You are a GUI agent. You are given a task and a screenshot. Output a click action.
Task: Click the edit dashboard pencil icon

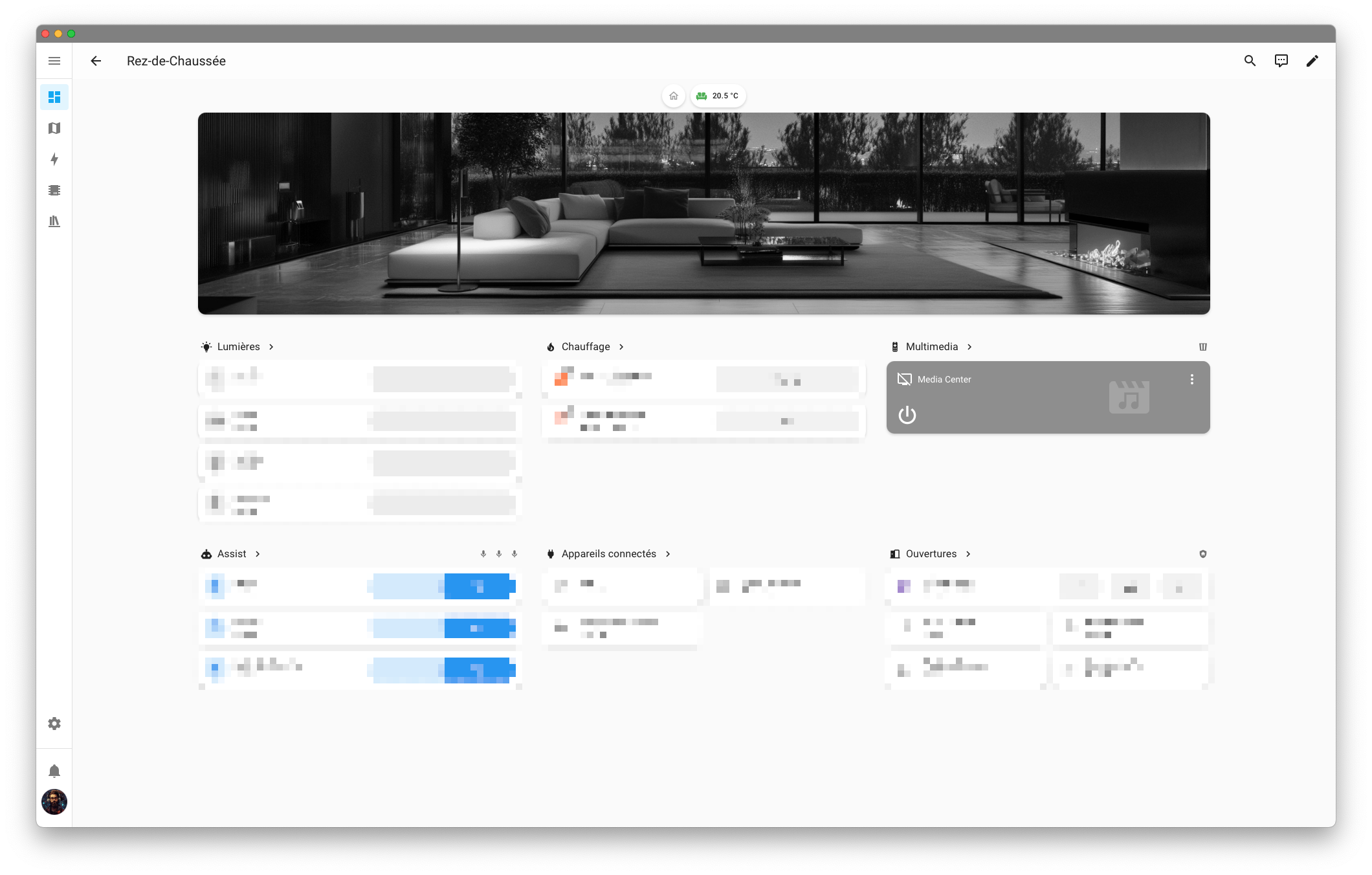pos(1312,61)
